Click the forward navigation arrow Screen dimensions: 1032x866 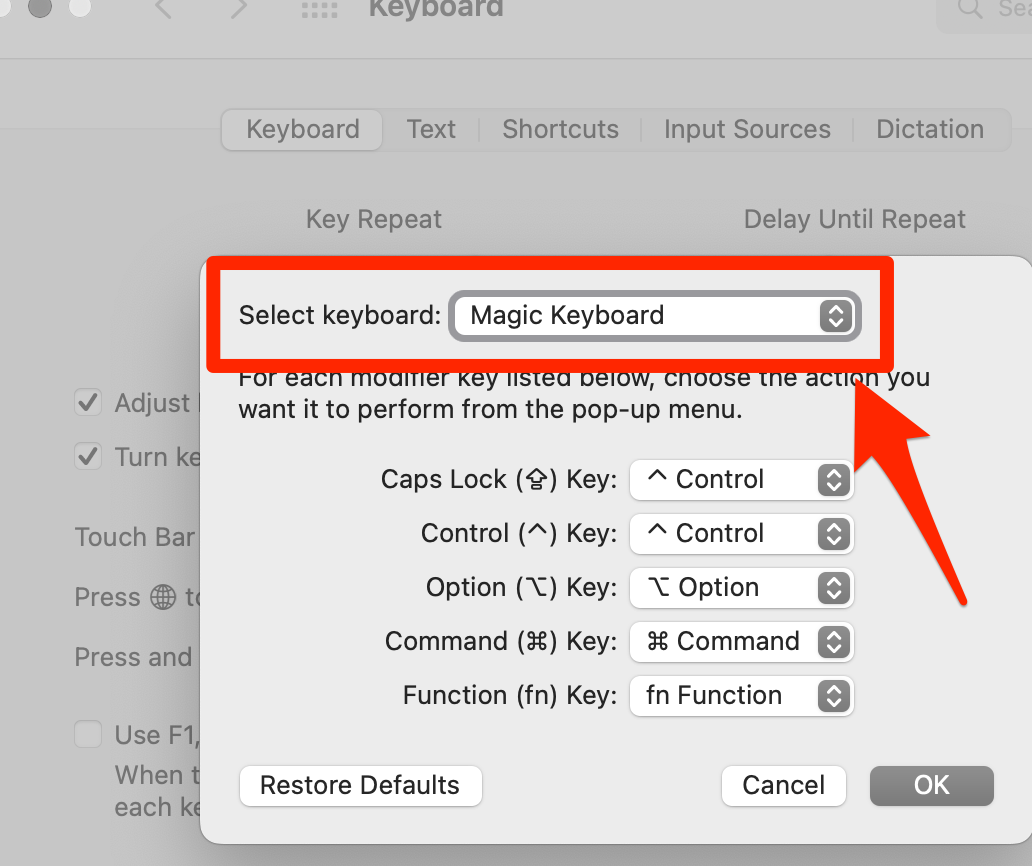point(238,11)
